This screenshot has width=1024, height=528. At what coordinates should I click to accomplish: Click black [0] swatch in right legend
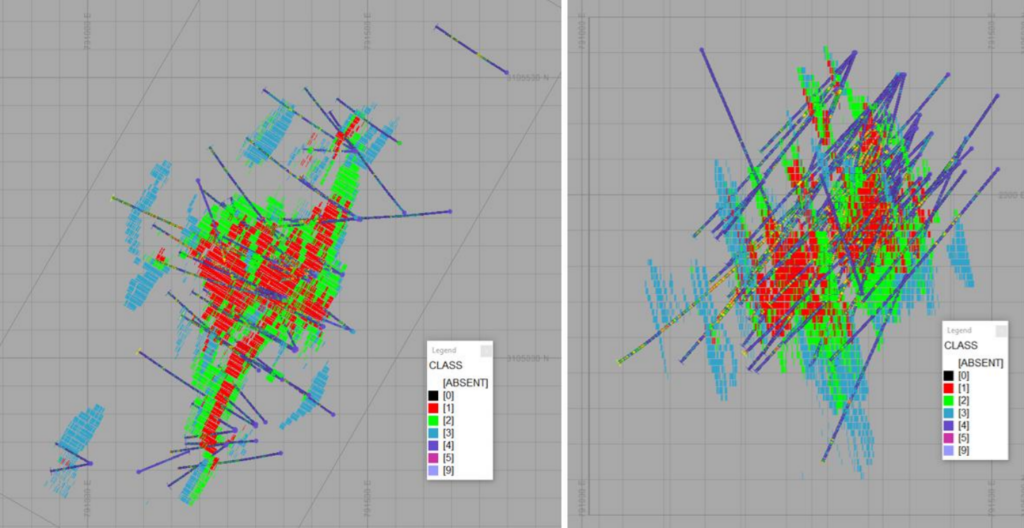(948, 376)
